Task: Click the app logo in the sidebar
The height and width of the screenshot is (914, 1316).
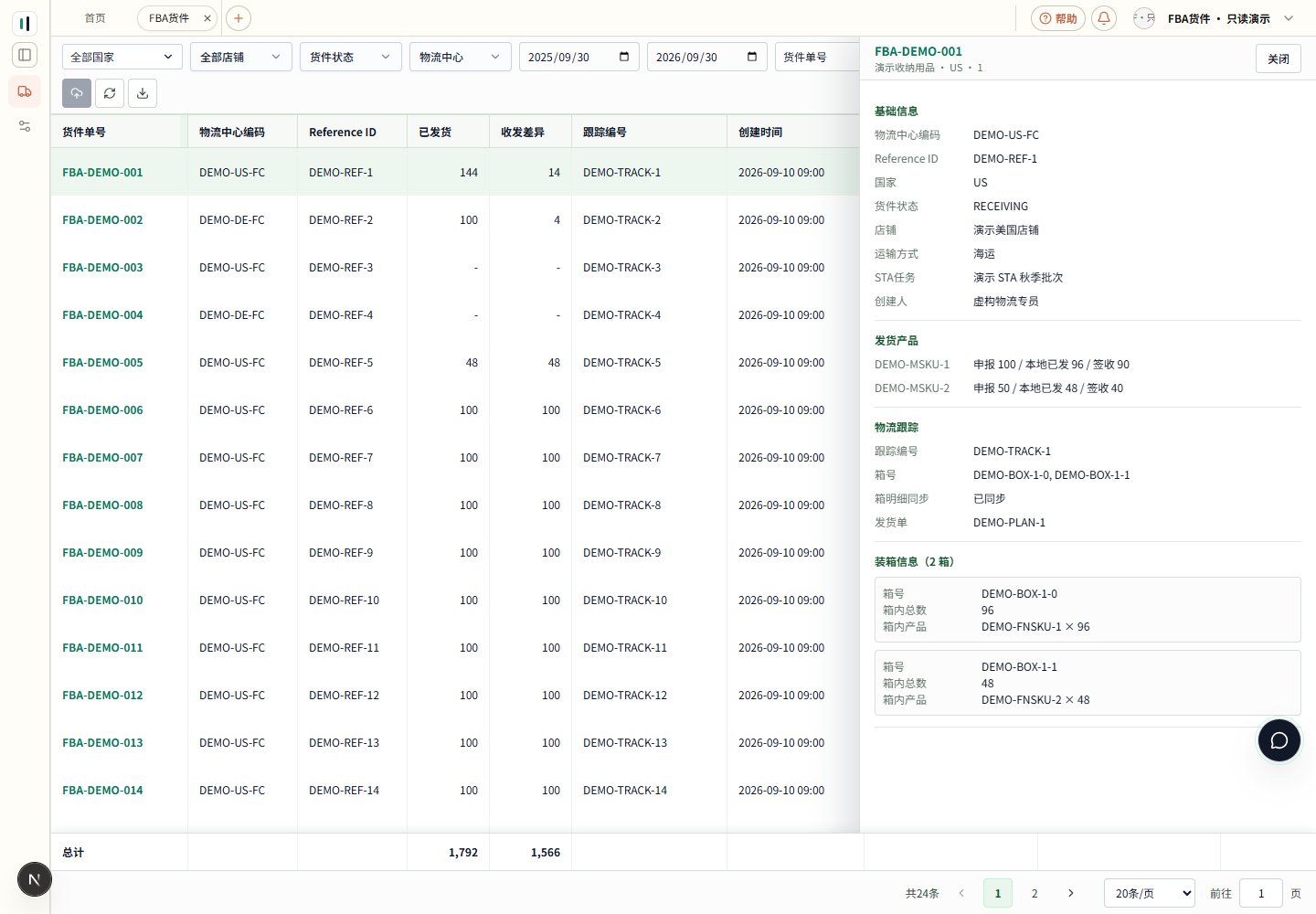Action: pos(25,23)
